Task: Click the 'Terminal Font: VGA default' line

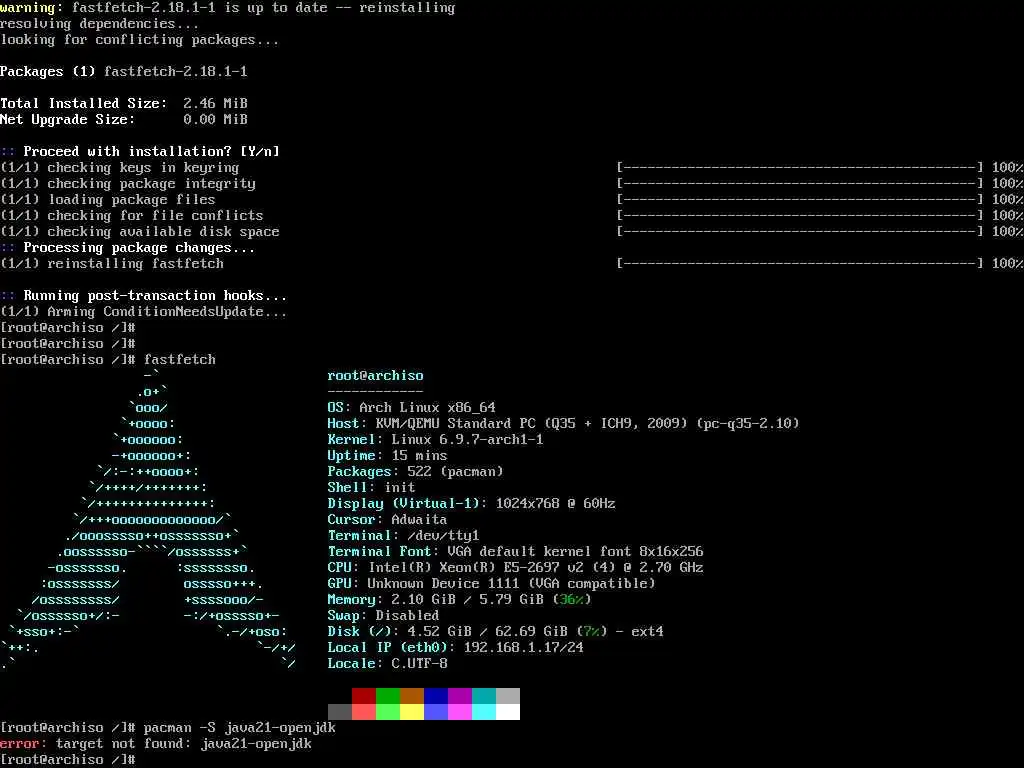Action: point(515,552)
